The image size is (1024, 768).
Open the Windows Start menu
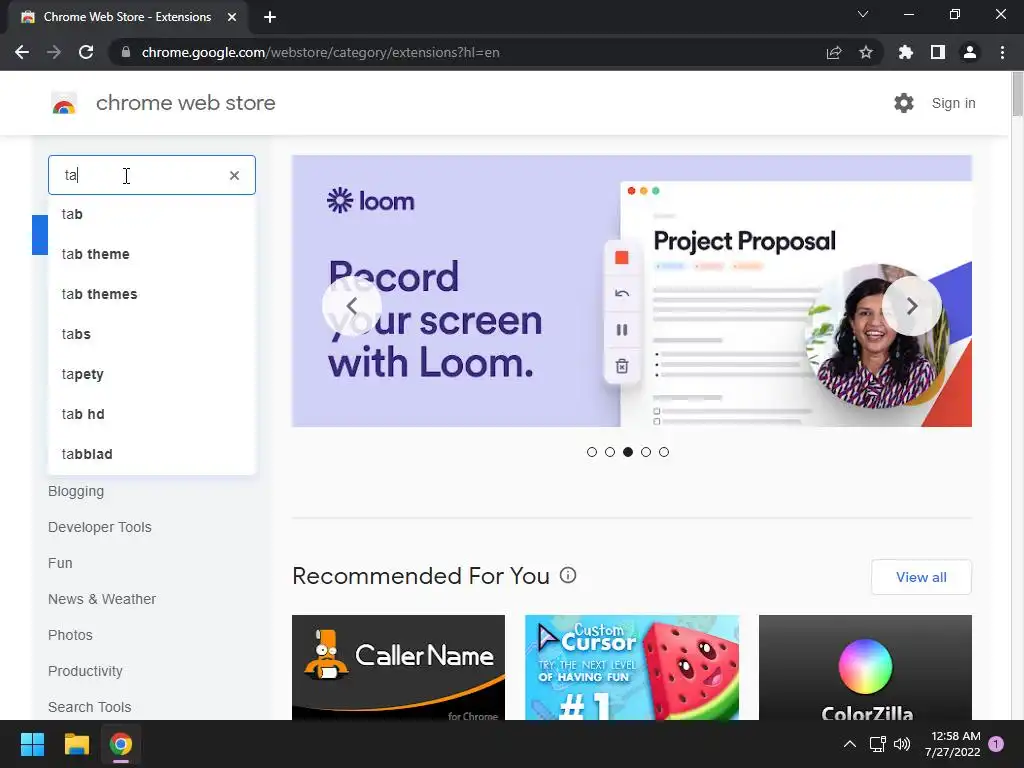tap(32, 744)
